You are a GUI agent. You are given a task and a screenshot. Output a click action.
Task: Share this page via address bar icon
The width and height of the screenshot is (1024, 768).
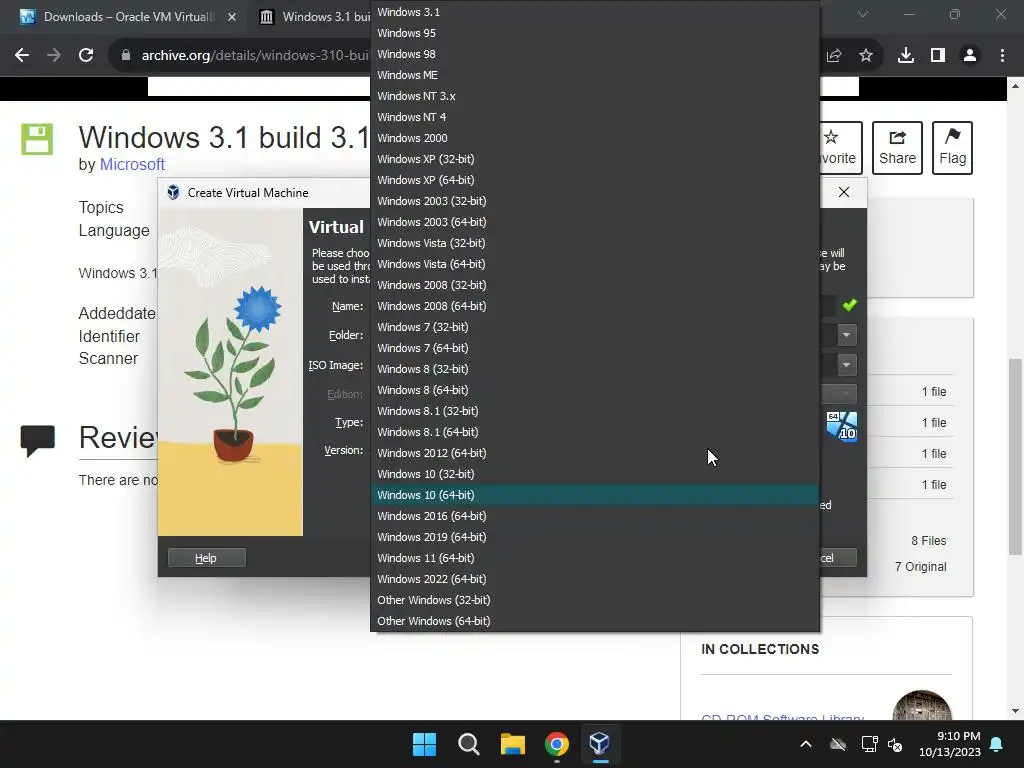pyautogui.click(x=834, y=56)
